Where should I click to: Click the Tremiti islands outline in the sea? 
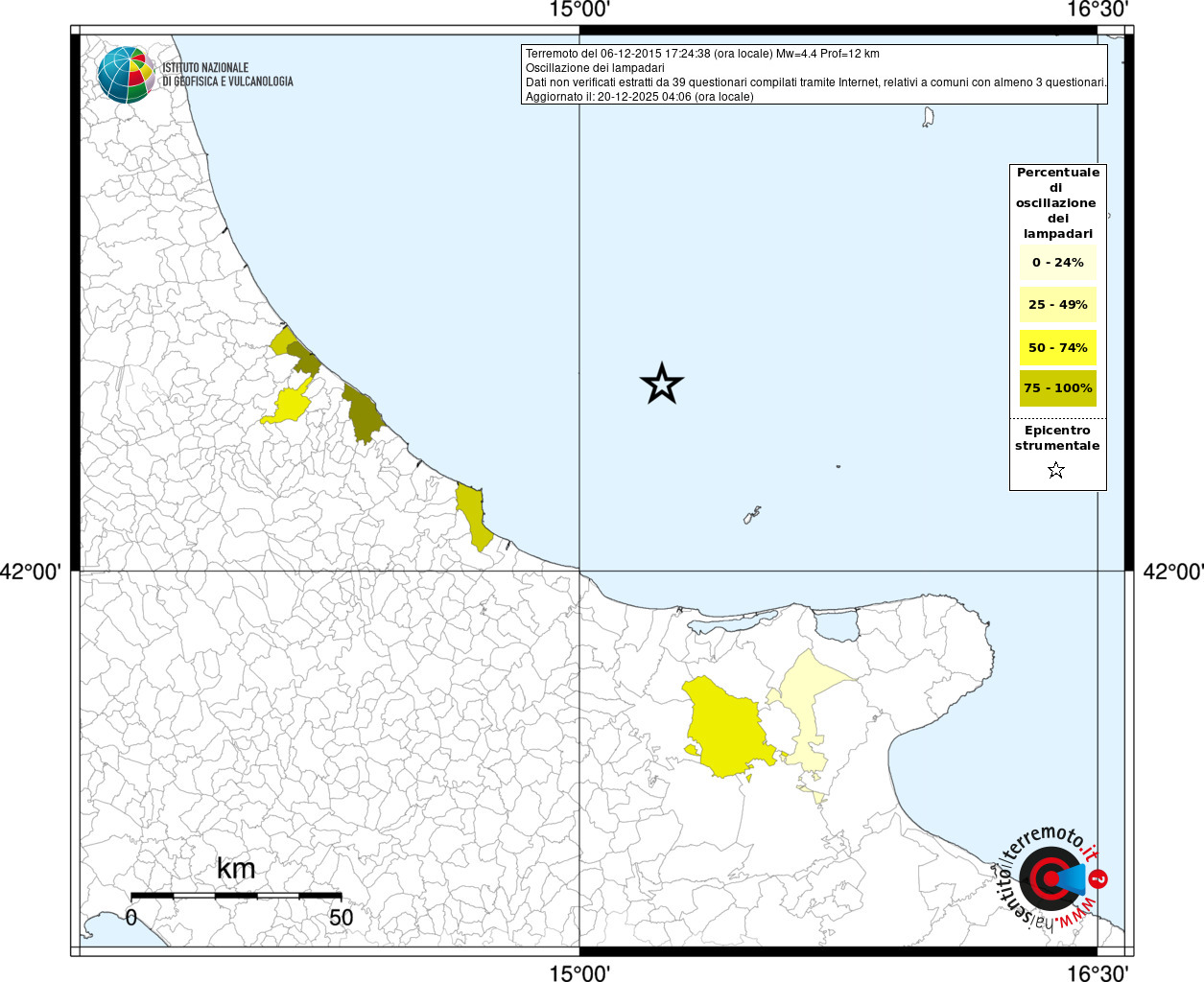[x=752, y=516]
